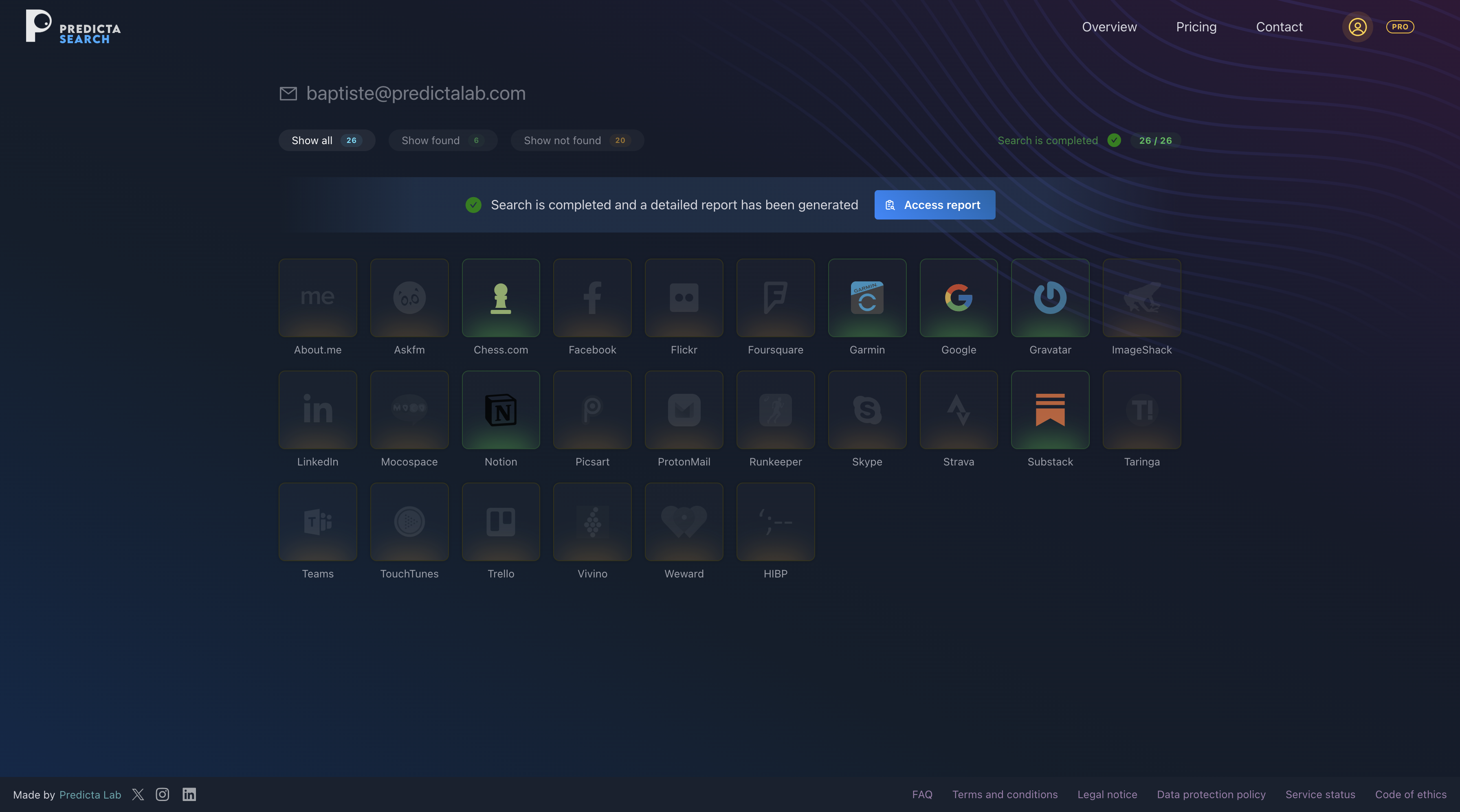The image size is (1460, 812).
Task: Select the Trello result tile
Action: [501, 522]
